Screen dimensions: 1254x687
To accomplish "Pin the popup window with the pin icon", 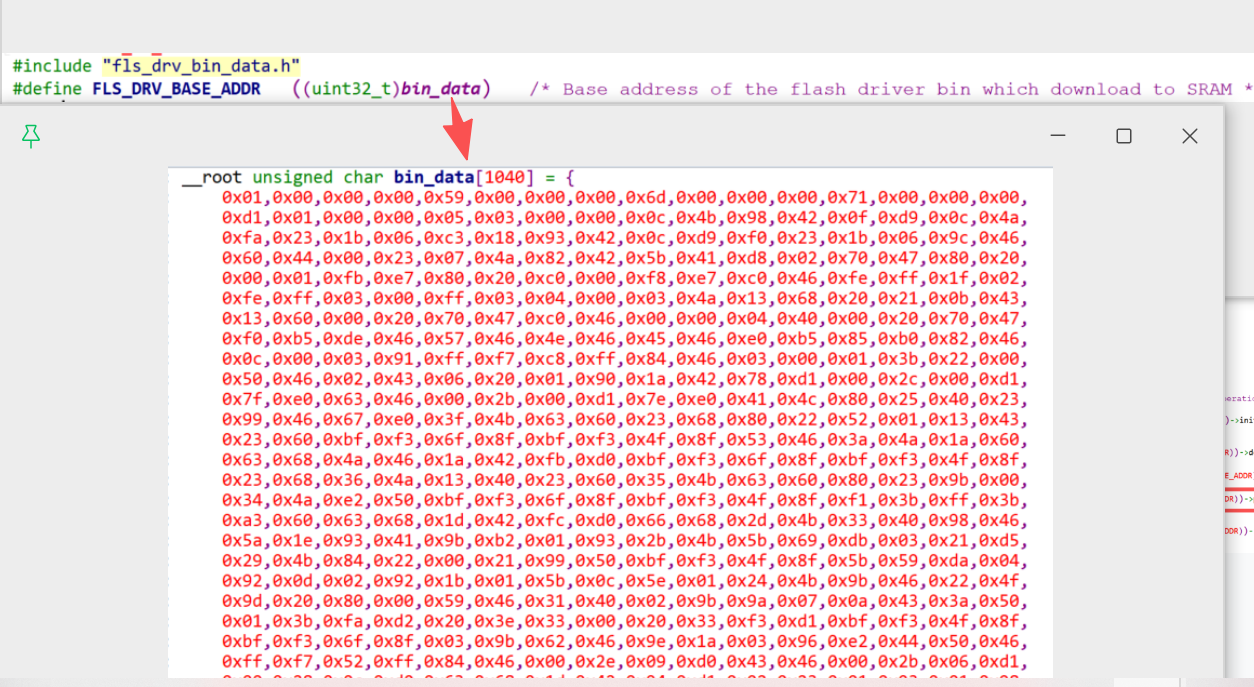I will 31,137.
